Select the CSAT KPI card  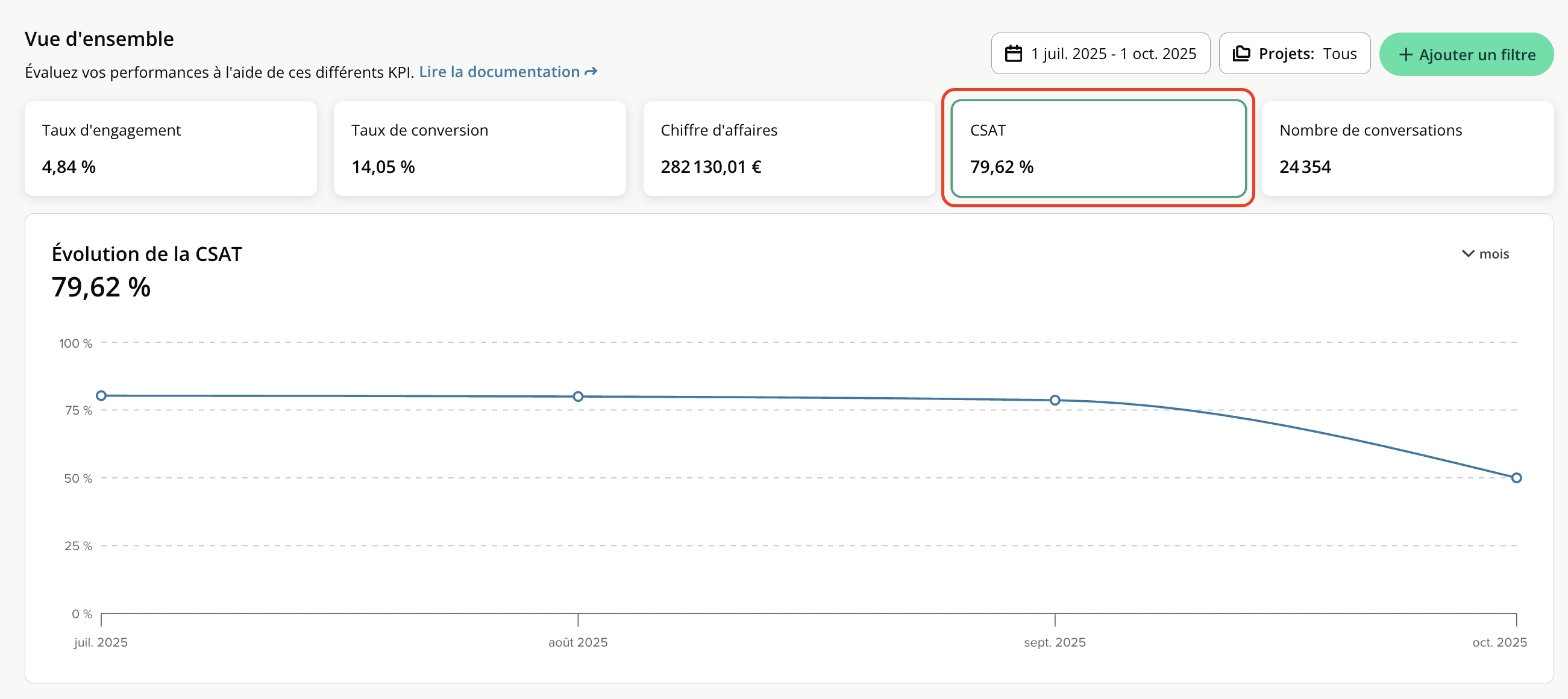click(x=1097, y=149)
